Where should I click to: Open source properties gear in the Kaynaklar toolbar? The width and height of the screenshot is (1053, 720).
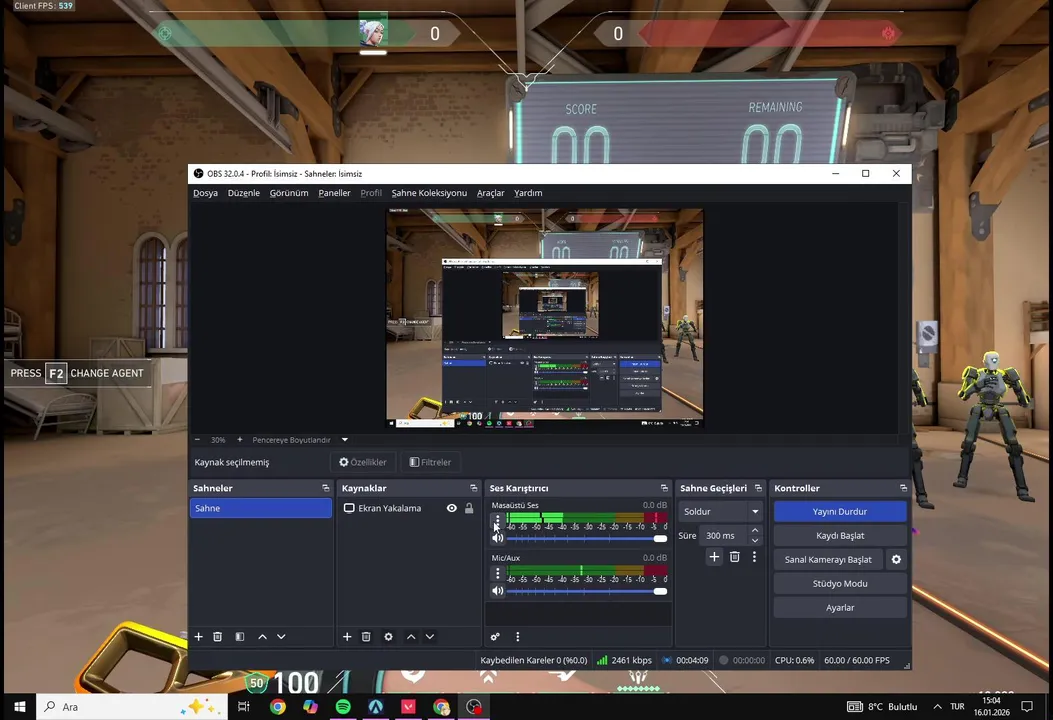[x=388, y=637]
